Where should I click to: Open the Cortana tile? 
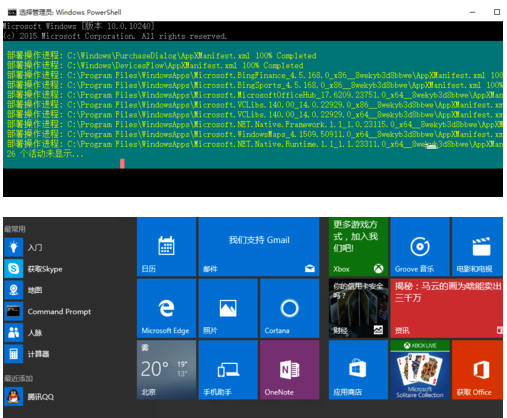pyautogui.click(x=289, y=308)
